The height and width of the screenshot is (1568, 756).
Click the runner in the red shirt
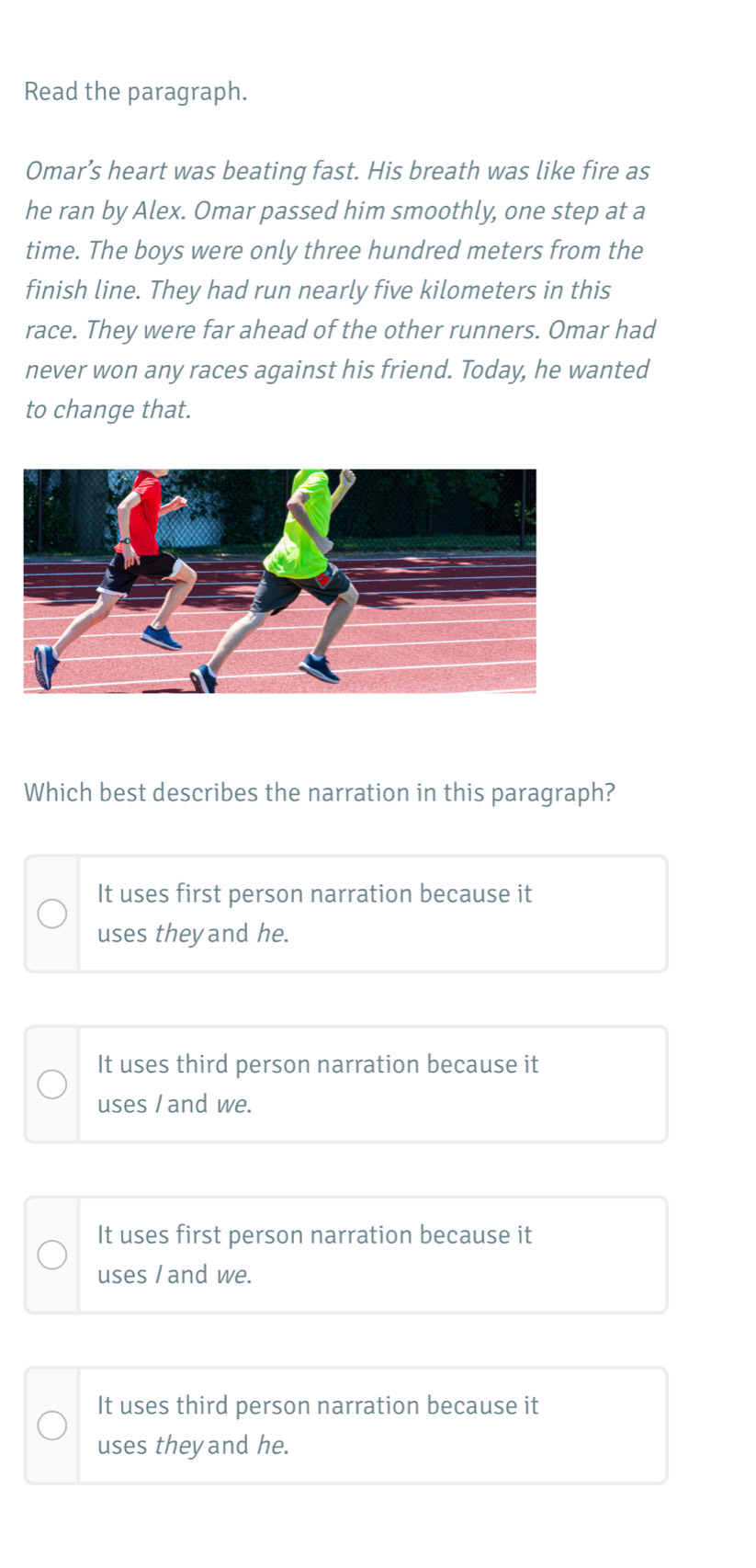[124, 574]
